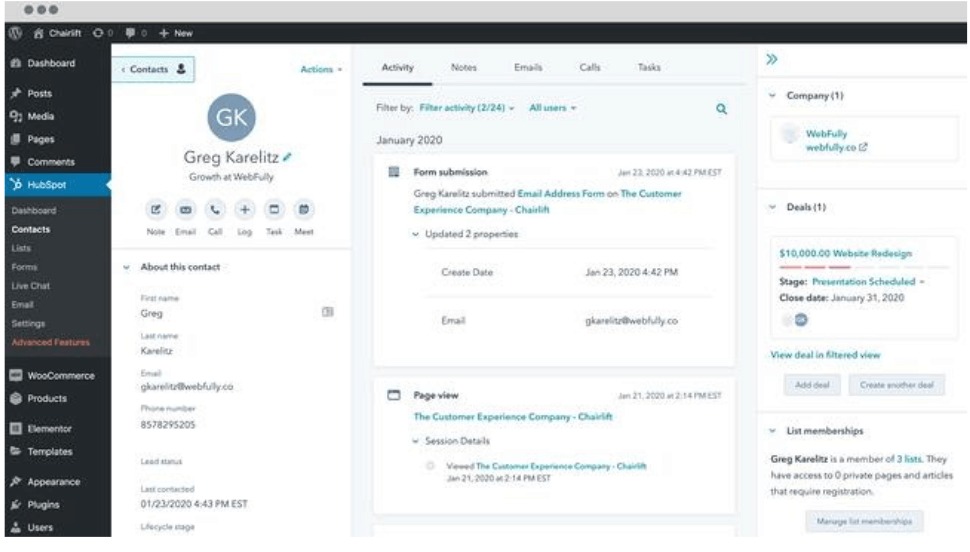
Task: Open the Actions dropdown
Action: 321,69
